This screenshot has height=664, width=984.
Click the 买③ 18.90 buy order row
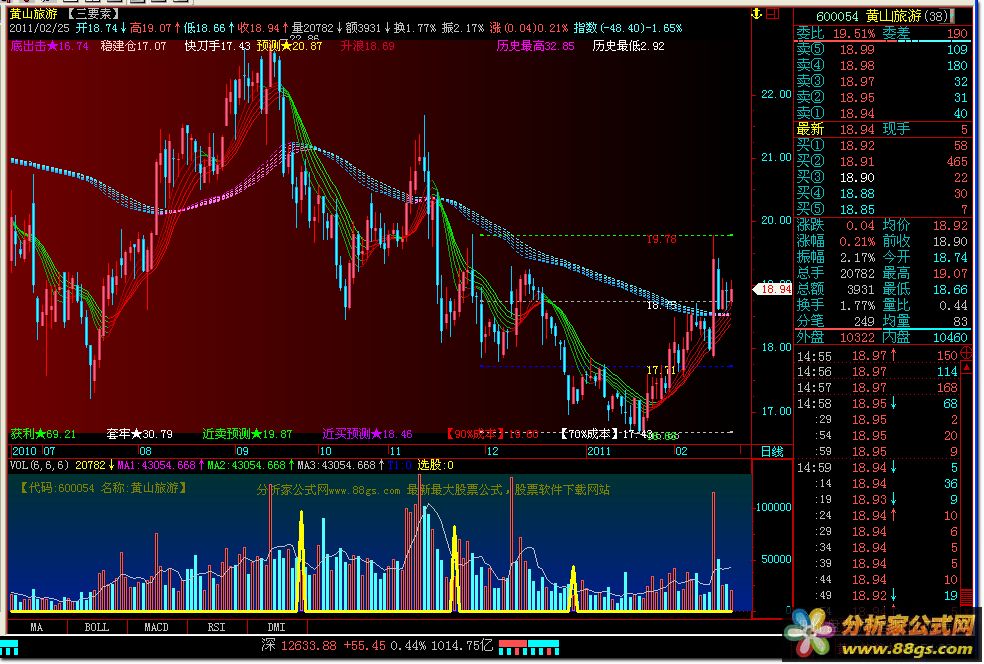(x=882, y=178)
